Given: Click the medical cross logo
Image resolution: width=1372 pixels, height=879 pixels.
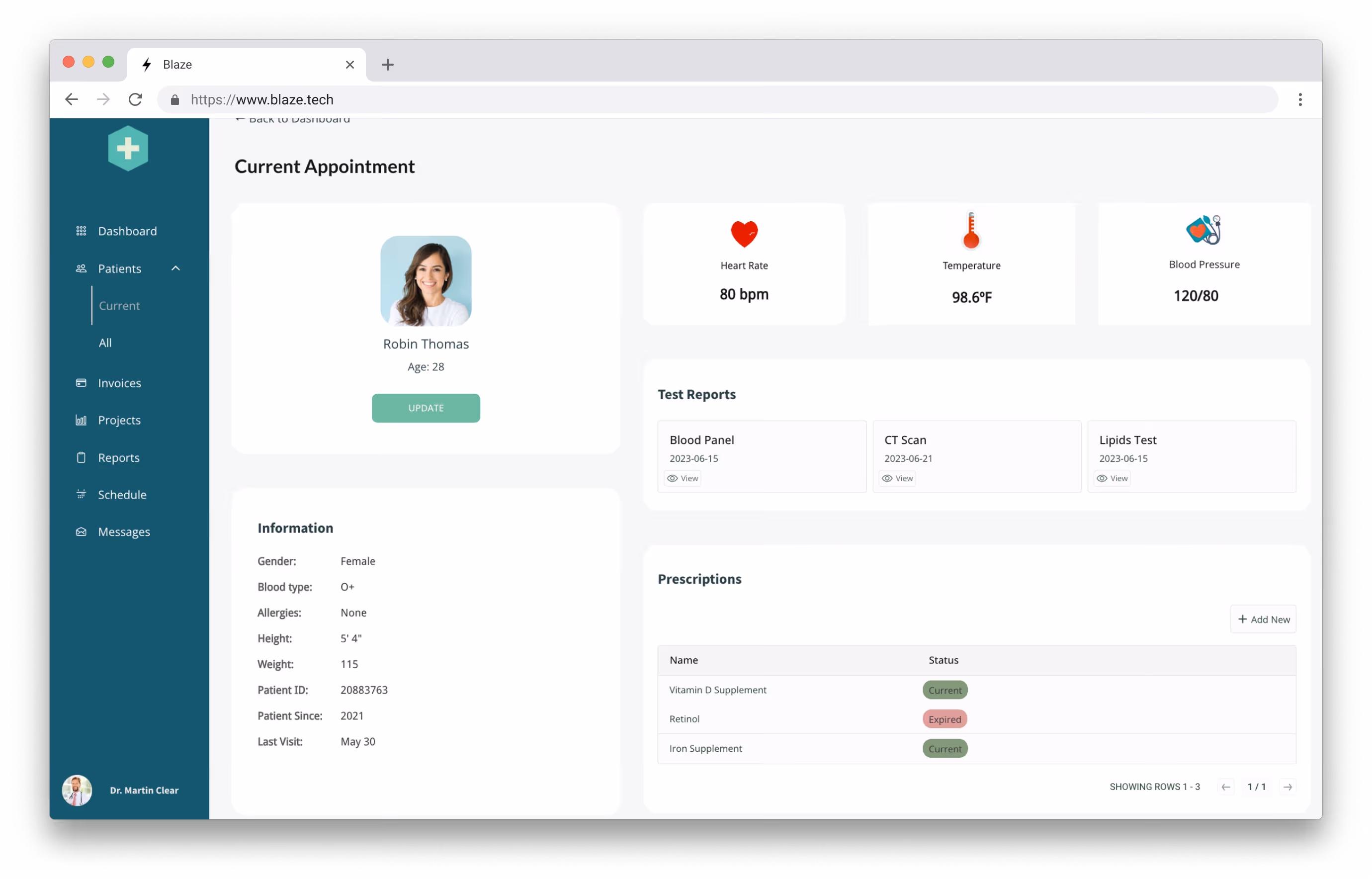Looking at the screenshot, I should (x=128, y=148).
